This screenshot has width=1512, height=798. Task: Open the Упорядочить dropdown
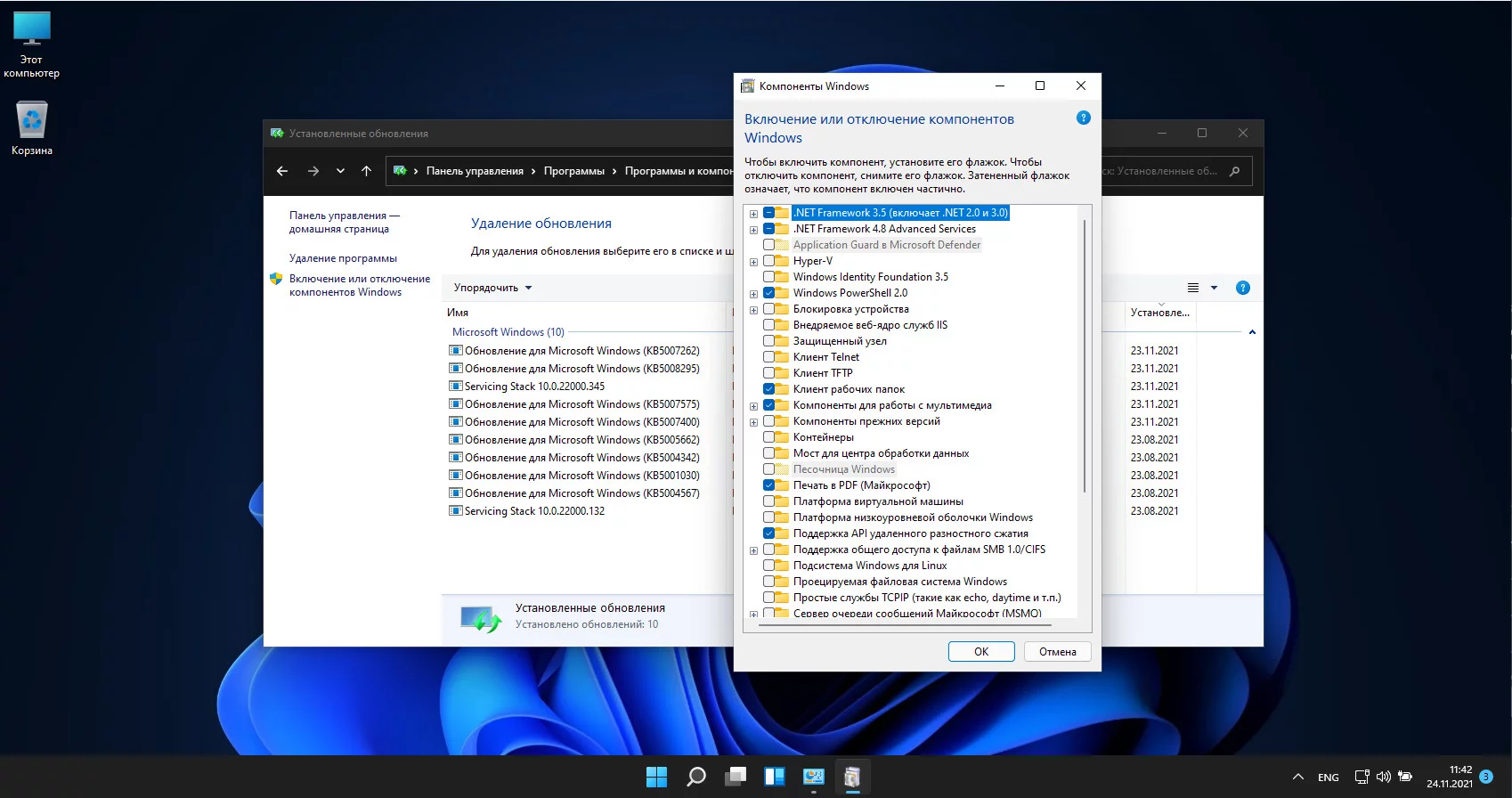click(x=492, y=288)
